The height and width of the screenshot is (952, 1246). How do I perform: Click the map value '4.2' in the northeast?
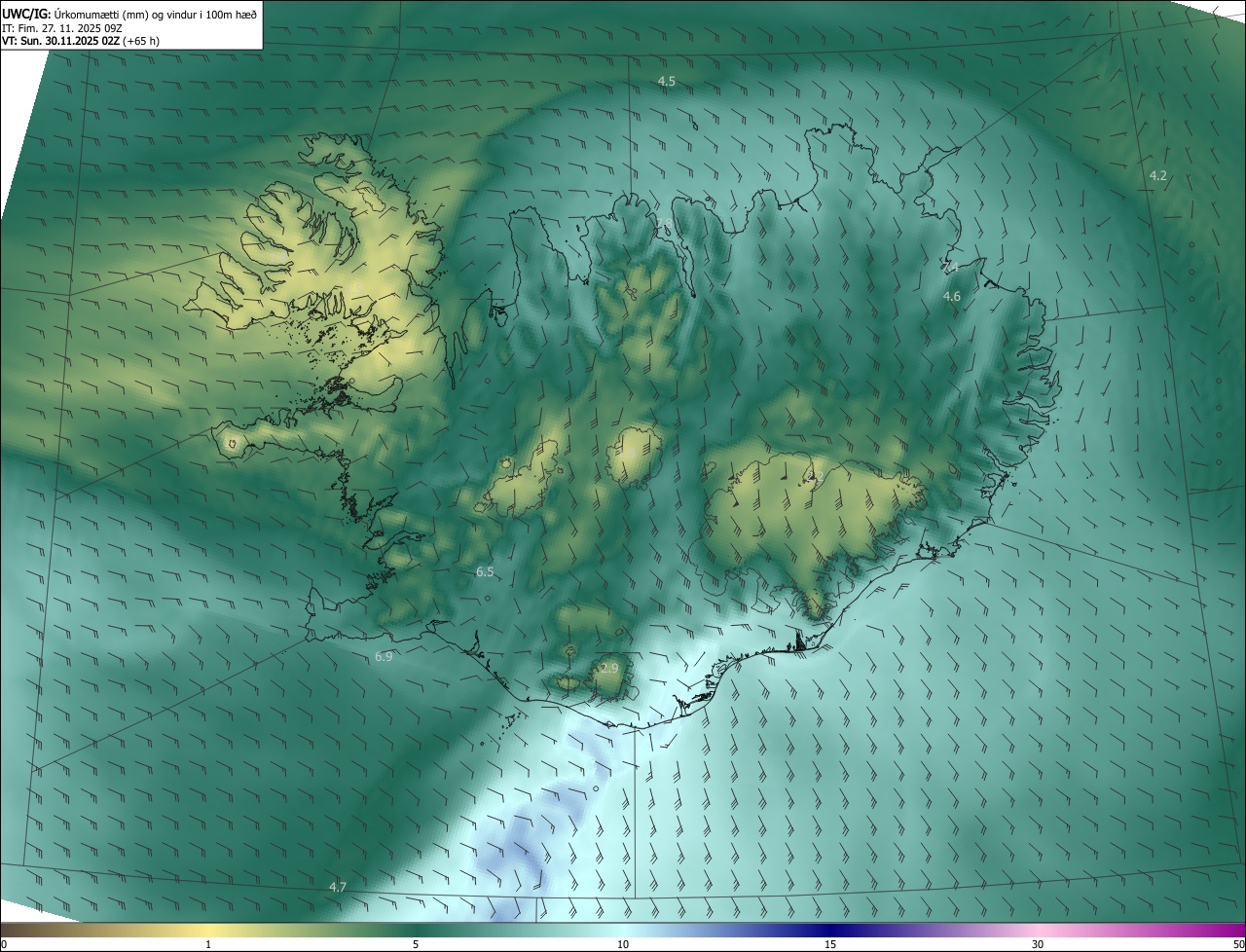click(1158, 176)
